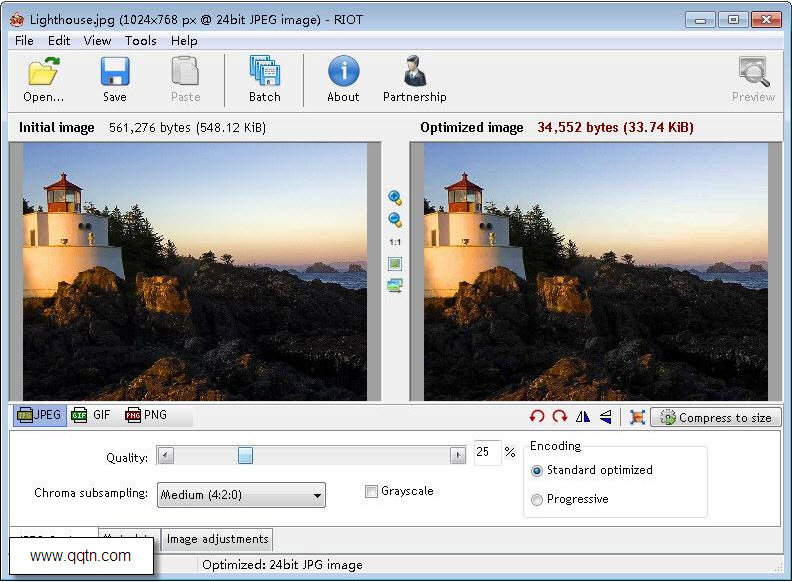This screenshot has height=582, width=792.
Task: Zoom out using the minus magnifier
Action: [395, 220]
